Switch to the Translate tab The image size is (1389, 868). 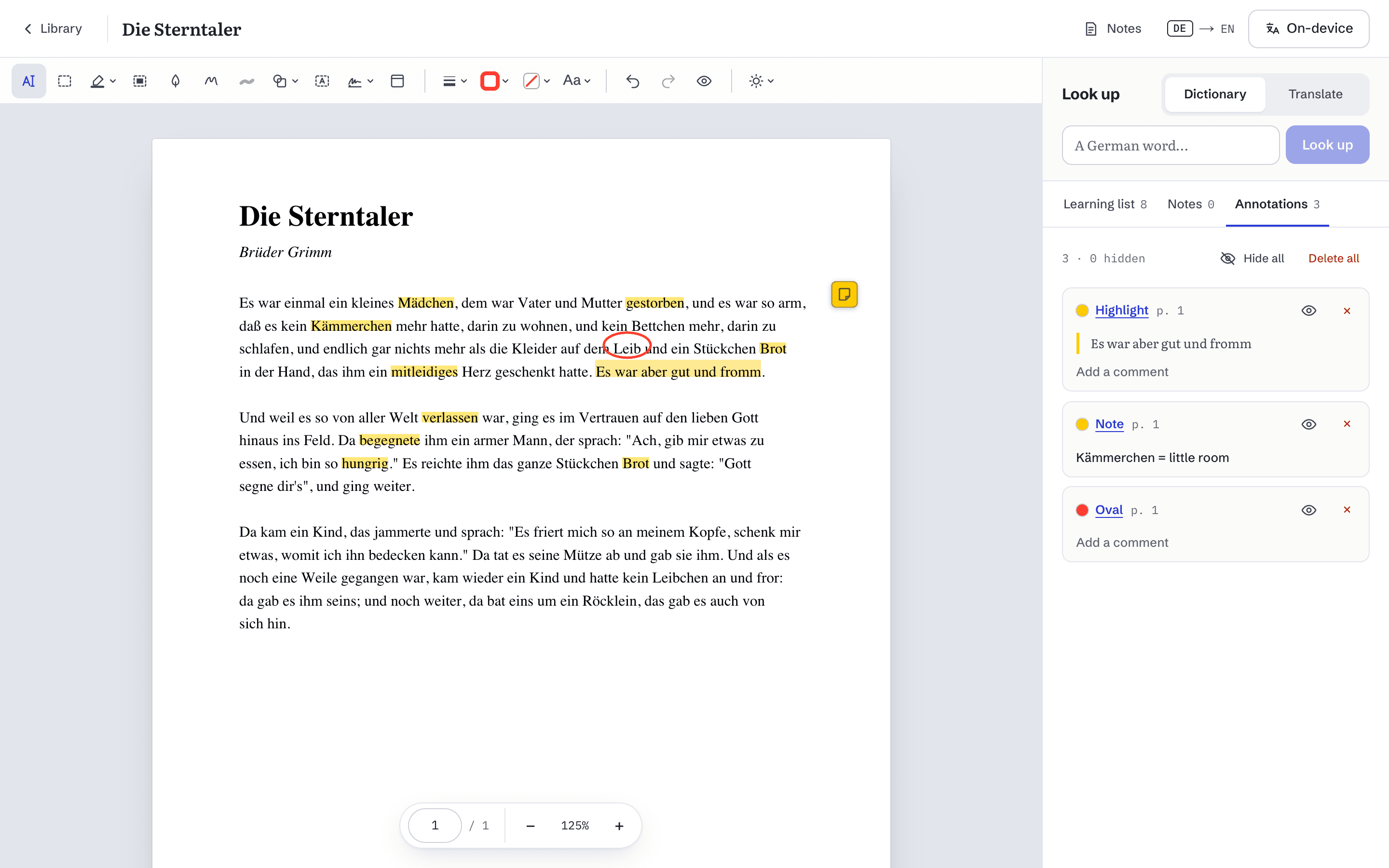[1315, 94]
